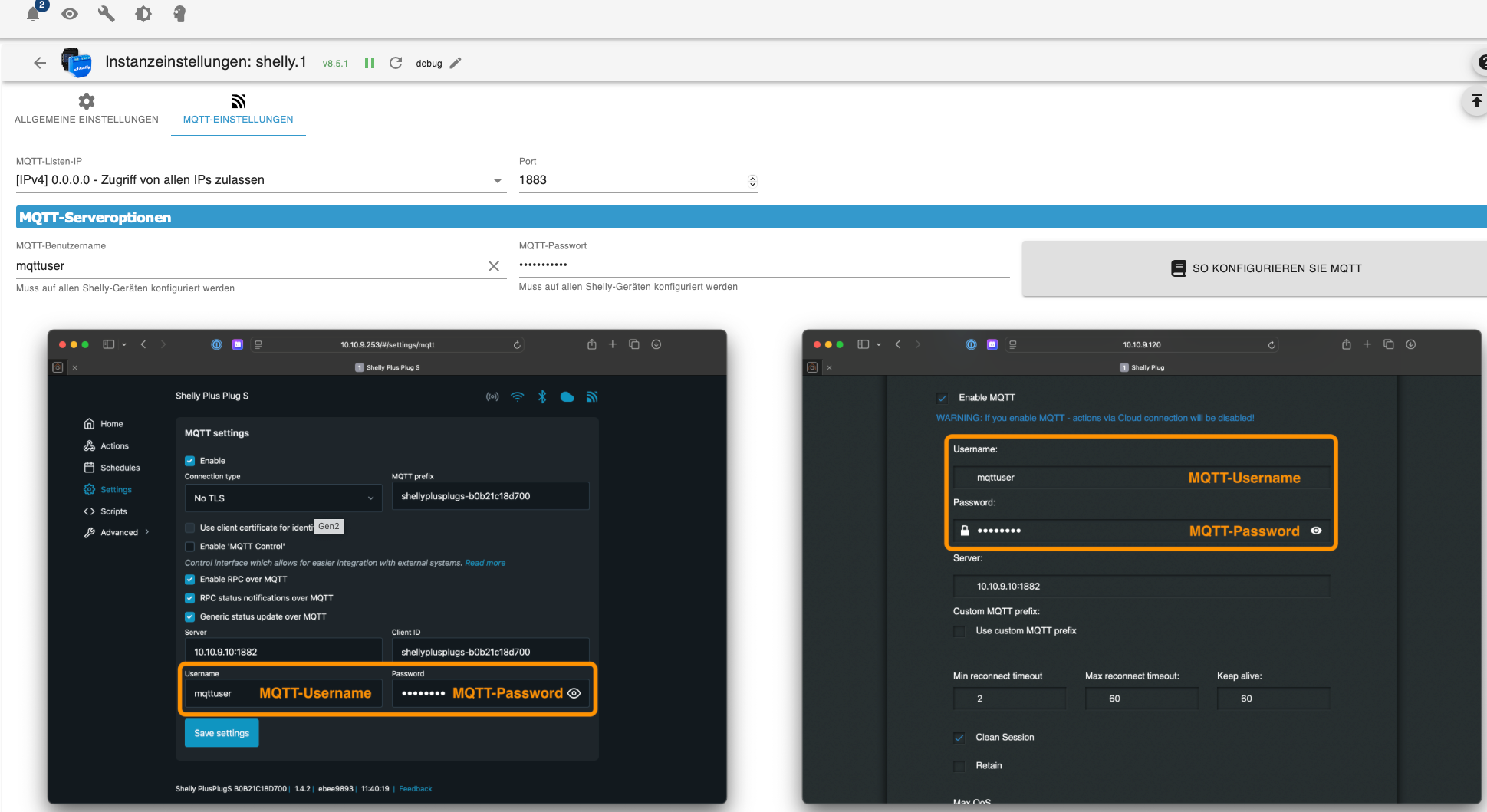This screenshot has width=1487, height=812.
Task: Click Max reconnect timeout field
Action: click(1141, 699)
